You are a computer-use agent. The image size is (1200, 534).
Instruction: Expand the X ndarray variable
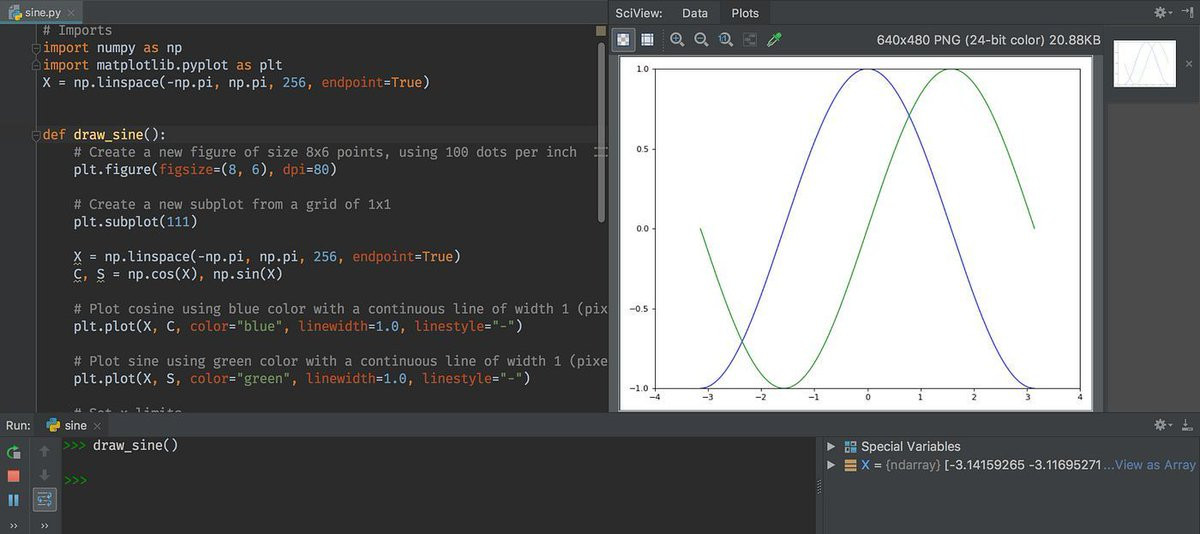pos(831,465)
